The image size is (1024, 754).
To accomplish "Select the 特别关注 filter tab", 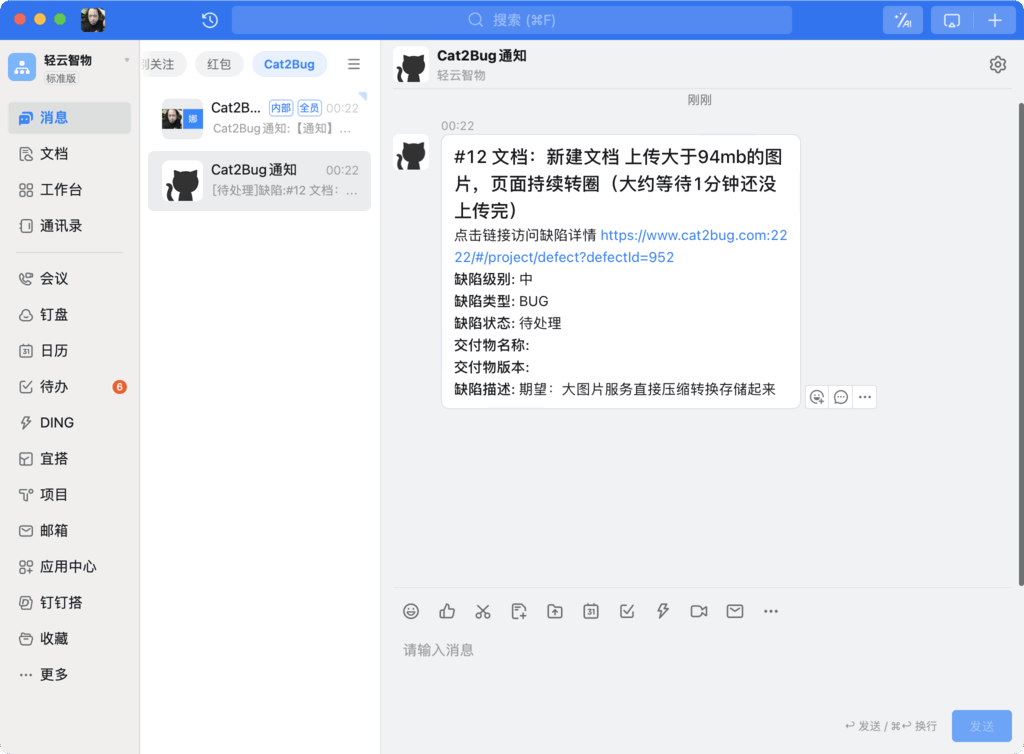I will coord(163,64).
